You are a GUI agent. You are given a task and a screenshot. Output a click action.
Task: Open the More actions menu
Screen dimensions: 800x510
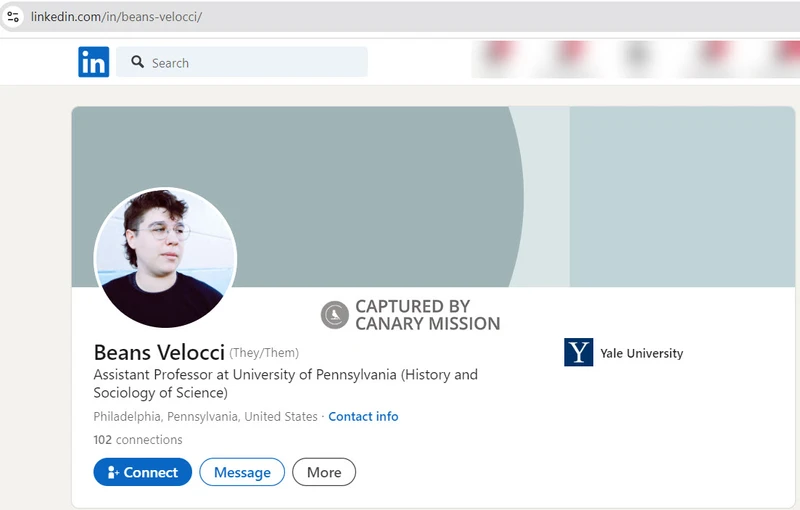(324, 472)
